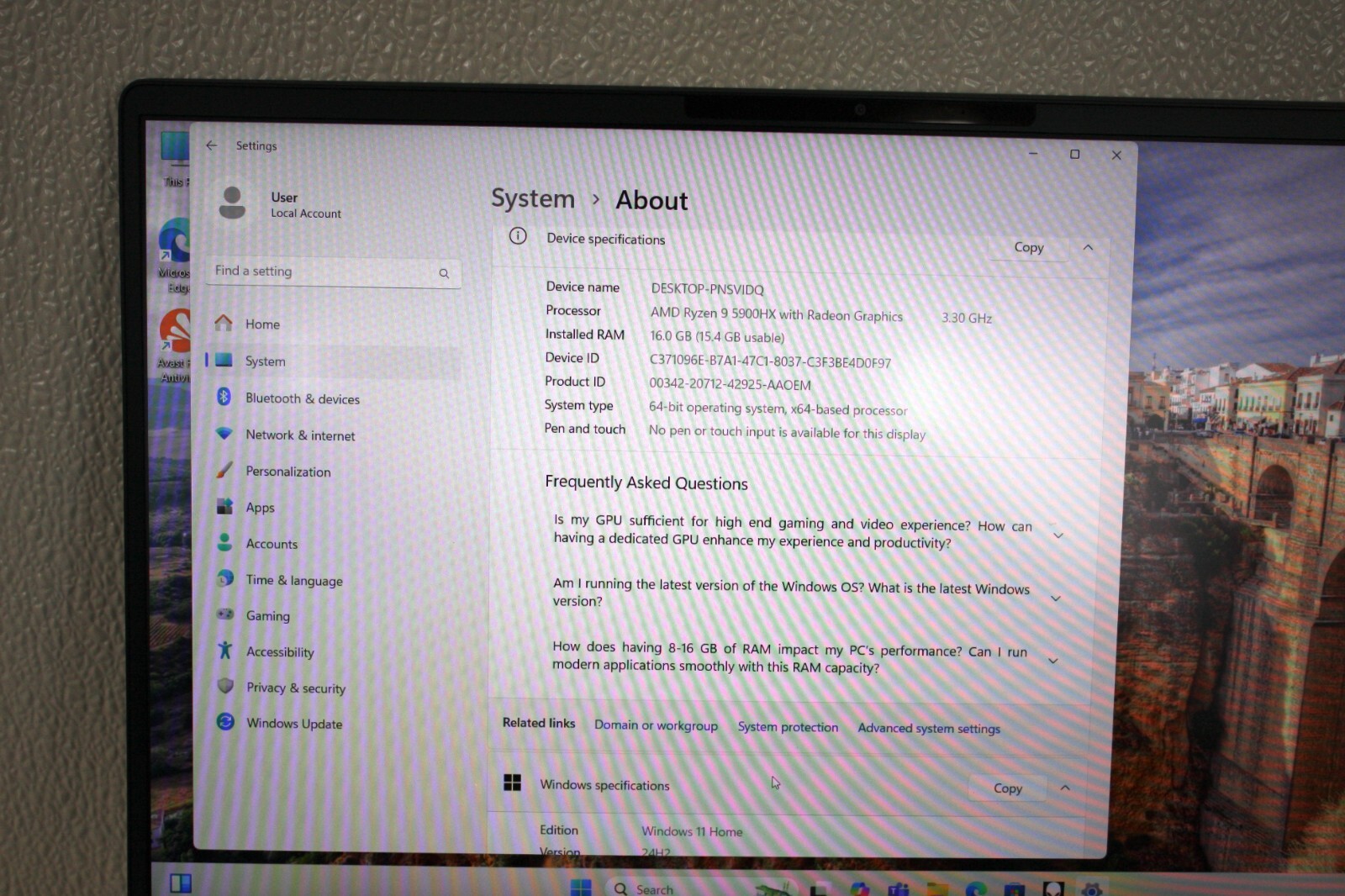Screen dimensions: 1345x896
Task: Click the Task View taskbar icon
Action: (820, 889)
